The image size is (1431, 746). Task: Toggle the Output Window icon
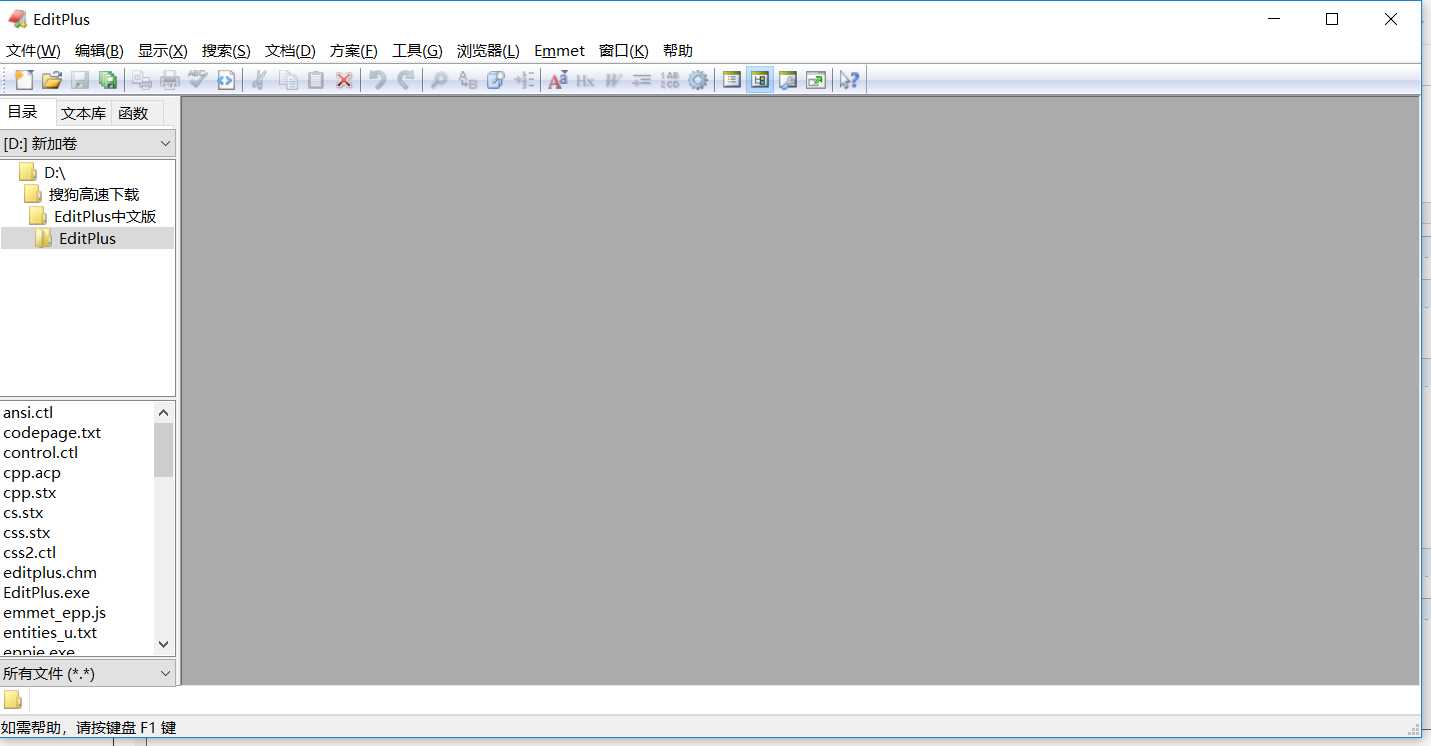[x=788, y=80]
